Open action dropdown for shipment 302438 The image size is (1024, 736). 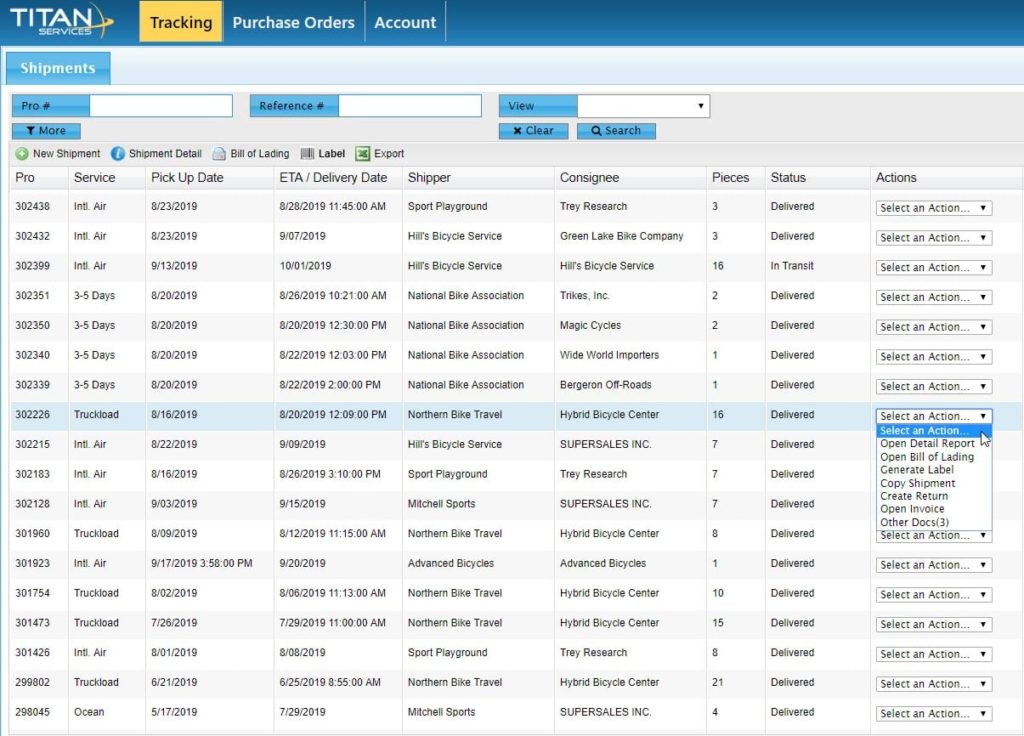click(934, 208)
